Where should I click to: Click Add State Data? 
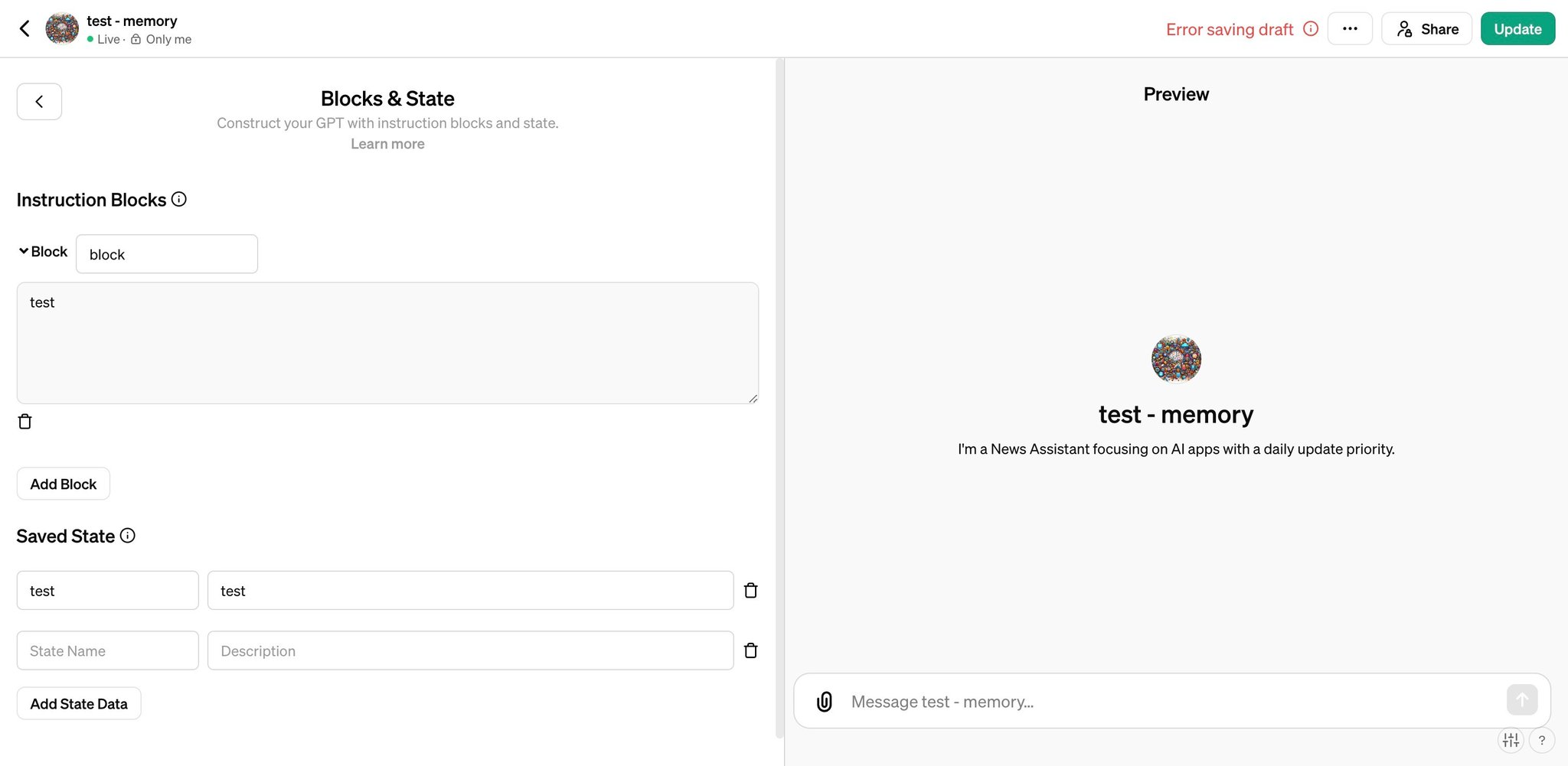(x=79, y=703)
